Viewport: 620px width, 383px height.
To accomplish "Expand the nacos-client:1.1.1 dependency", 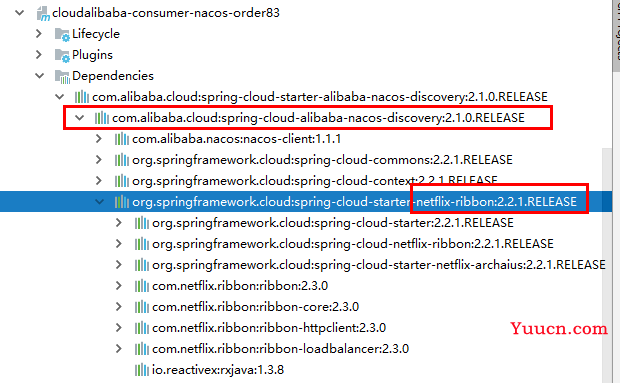I will (99, 139).
